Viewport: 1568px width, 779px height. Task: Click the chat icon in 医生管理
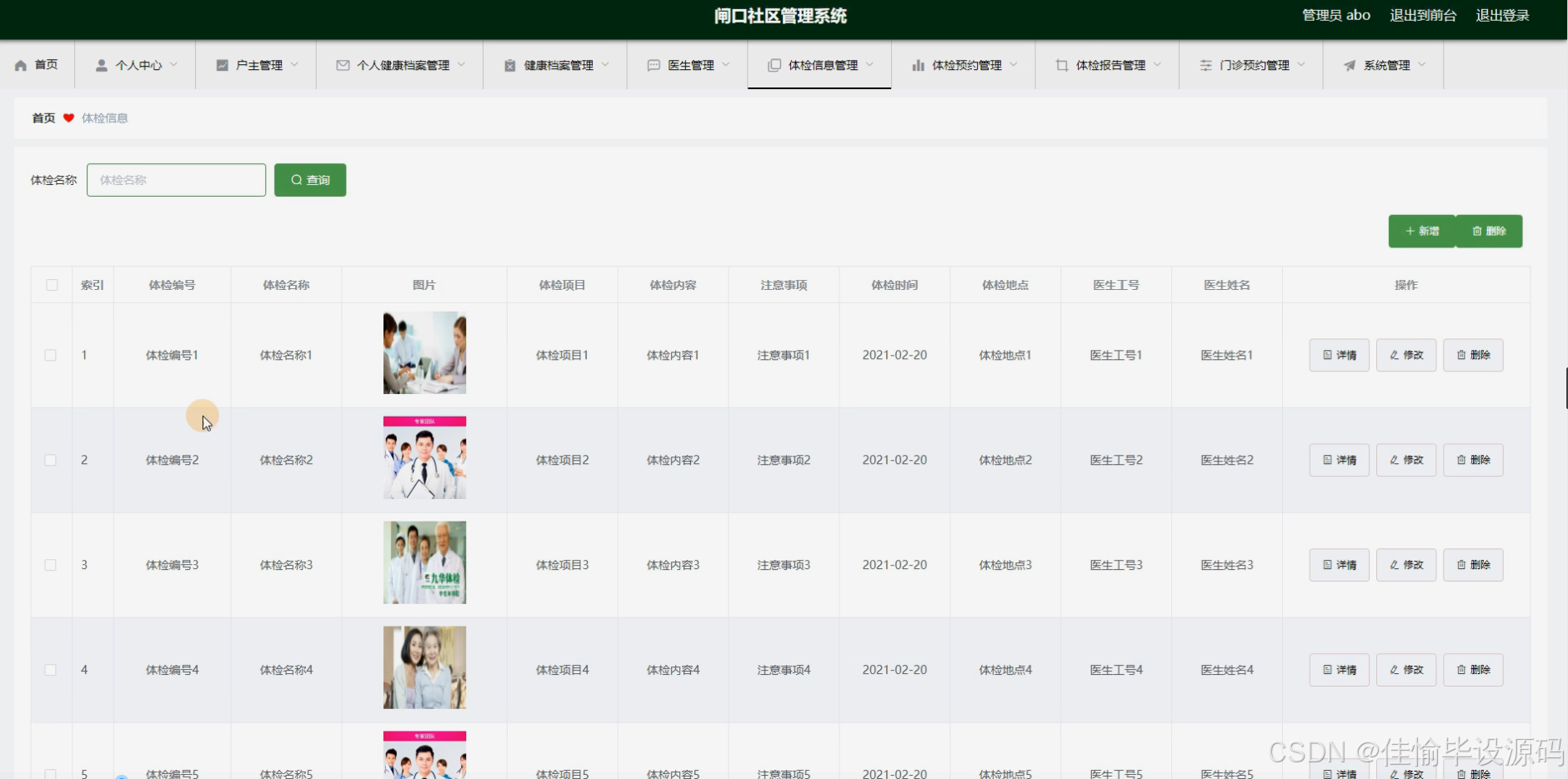(x=654, y=65)
